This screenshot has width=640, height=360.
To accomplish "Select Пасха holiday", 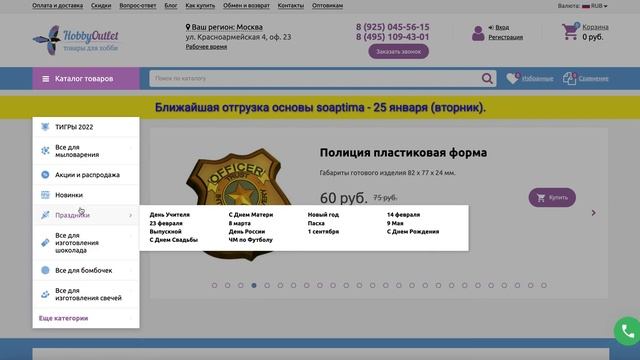I will point(316,223).
